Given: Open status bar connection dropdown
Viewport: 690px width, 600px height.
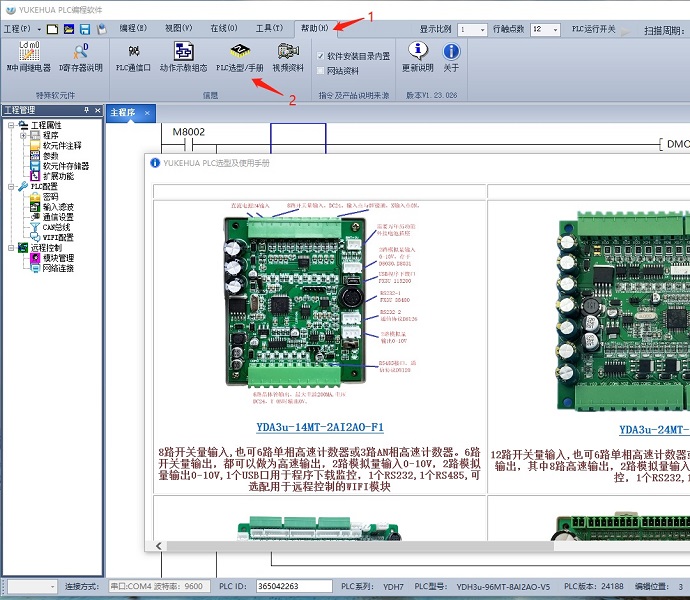Looking at the screenshot, I should click(x=53, y=586).
